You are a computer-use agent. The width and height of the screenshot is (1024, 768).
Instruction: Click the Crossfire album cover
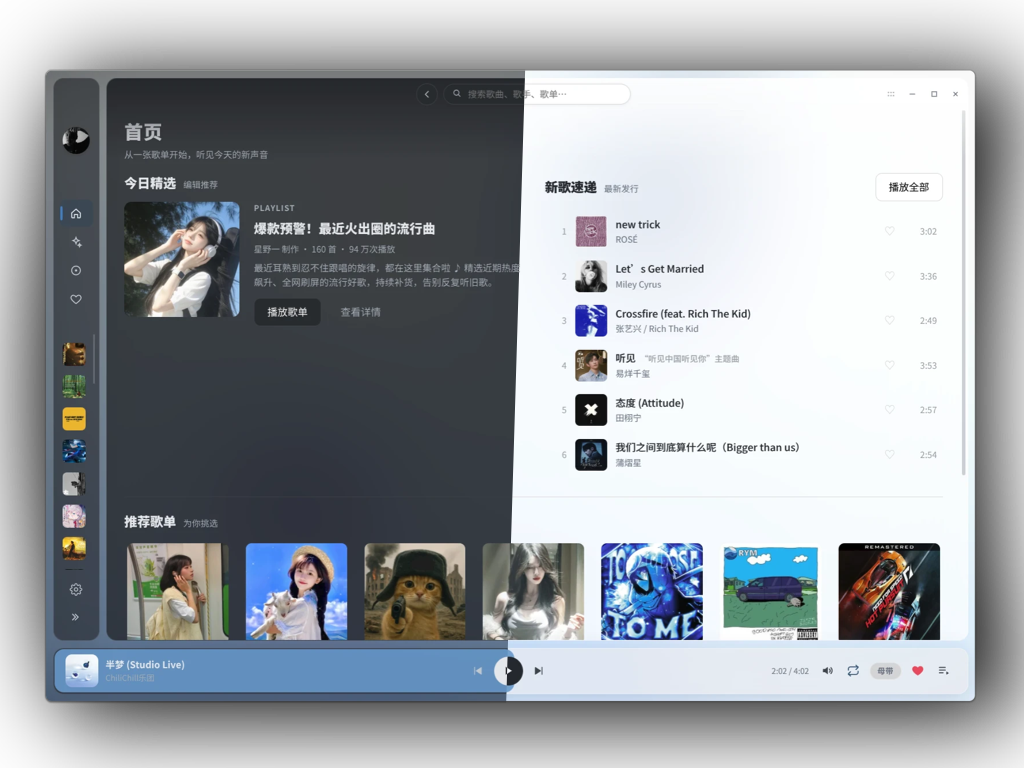(x=591, y=321)
